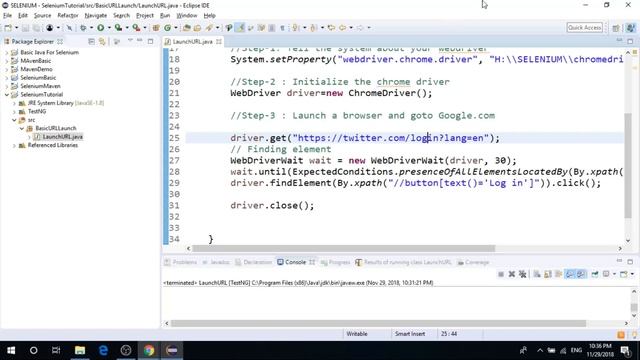Click Remove All Terminated Launches icon
Image resolution: width=640 pixels, height=360 pixels.
[x=522, y=274]
